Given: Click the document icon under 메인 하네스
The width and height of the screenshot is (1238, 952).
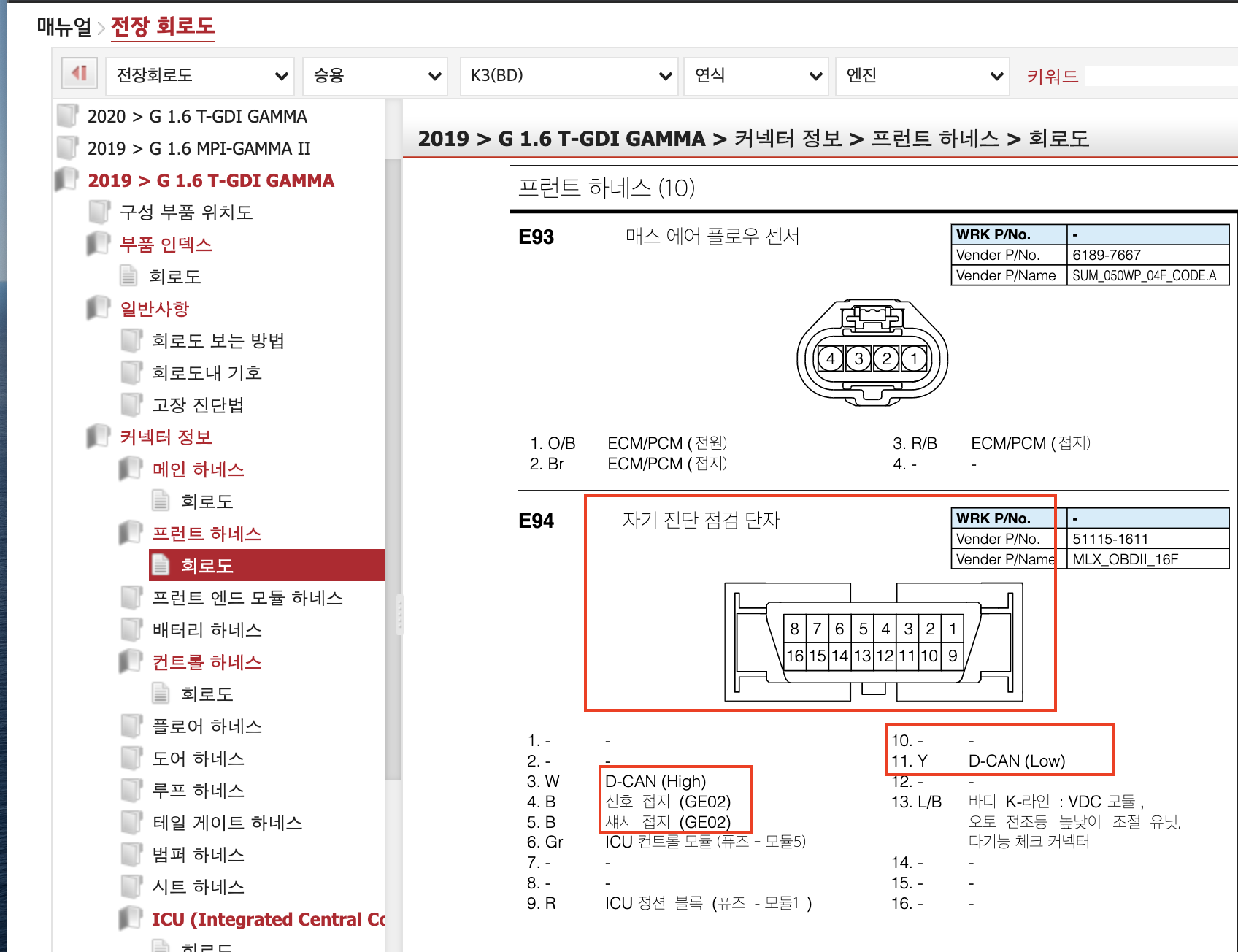Looking at the screenshot, I should (x=161, y=501).
